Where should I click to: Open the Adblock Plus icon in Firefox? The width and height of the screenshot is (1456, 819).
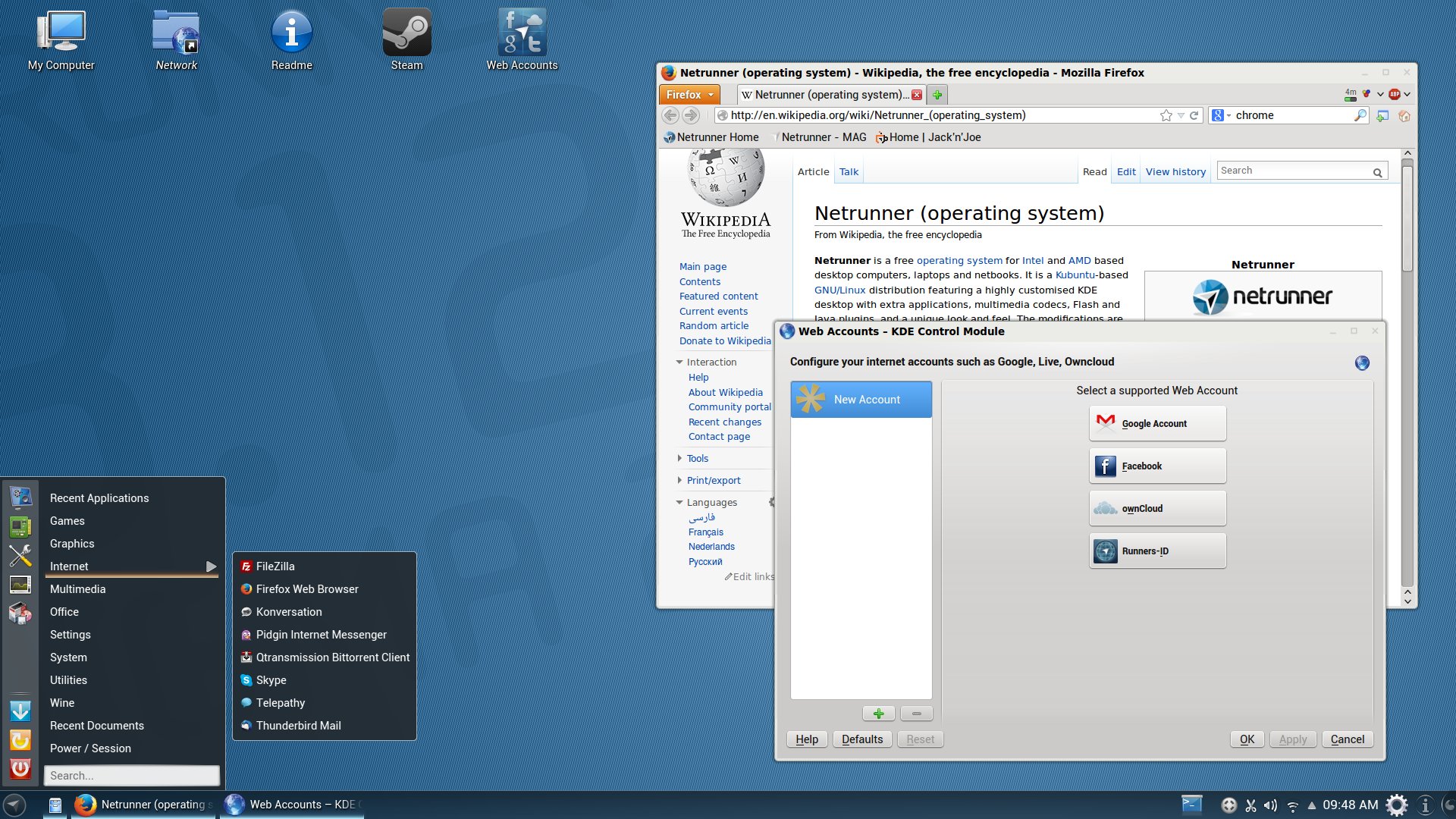pyautogui.click(x=1394, y=94)
